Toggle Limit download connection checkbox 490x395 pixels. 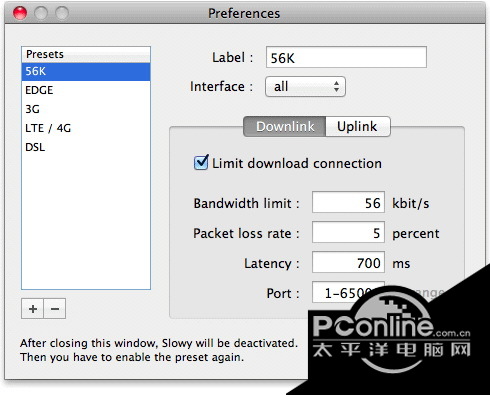[201, 163]
